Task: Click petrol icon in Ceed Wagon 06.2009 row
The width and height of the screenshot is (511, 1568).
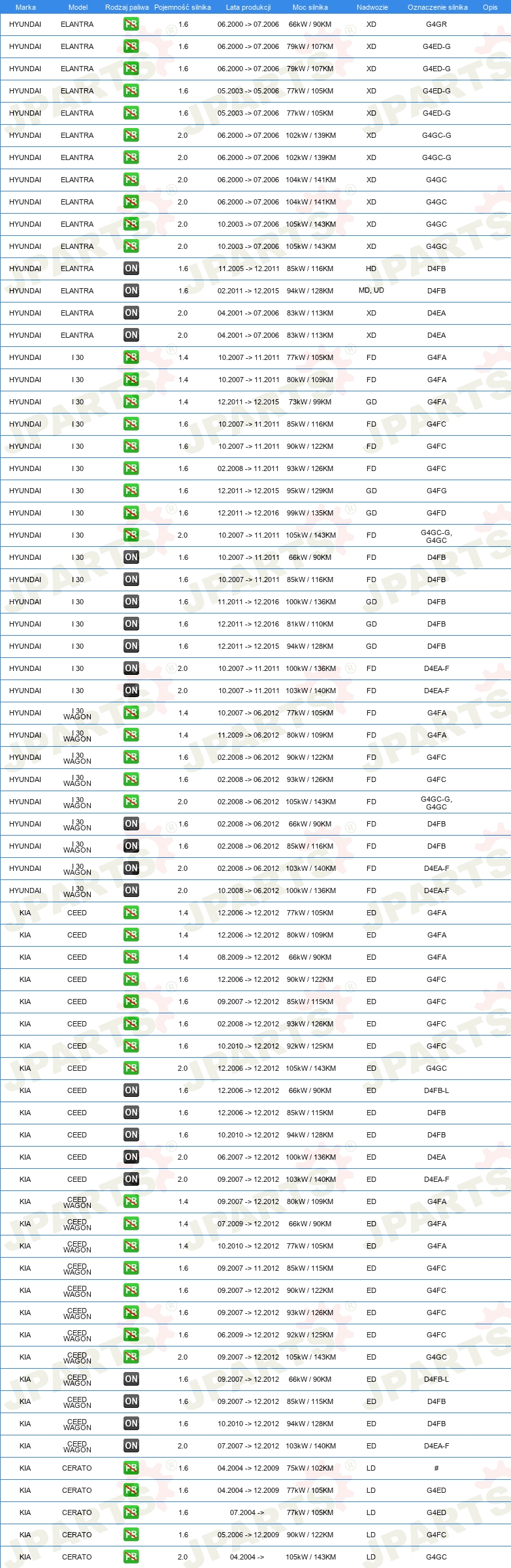Action: pos(131,1335)
